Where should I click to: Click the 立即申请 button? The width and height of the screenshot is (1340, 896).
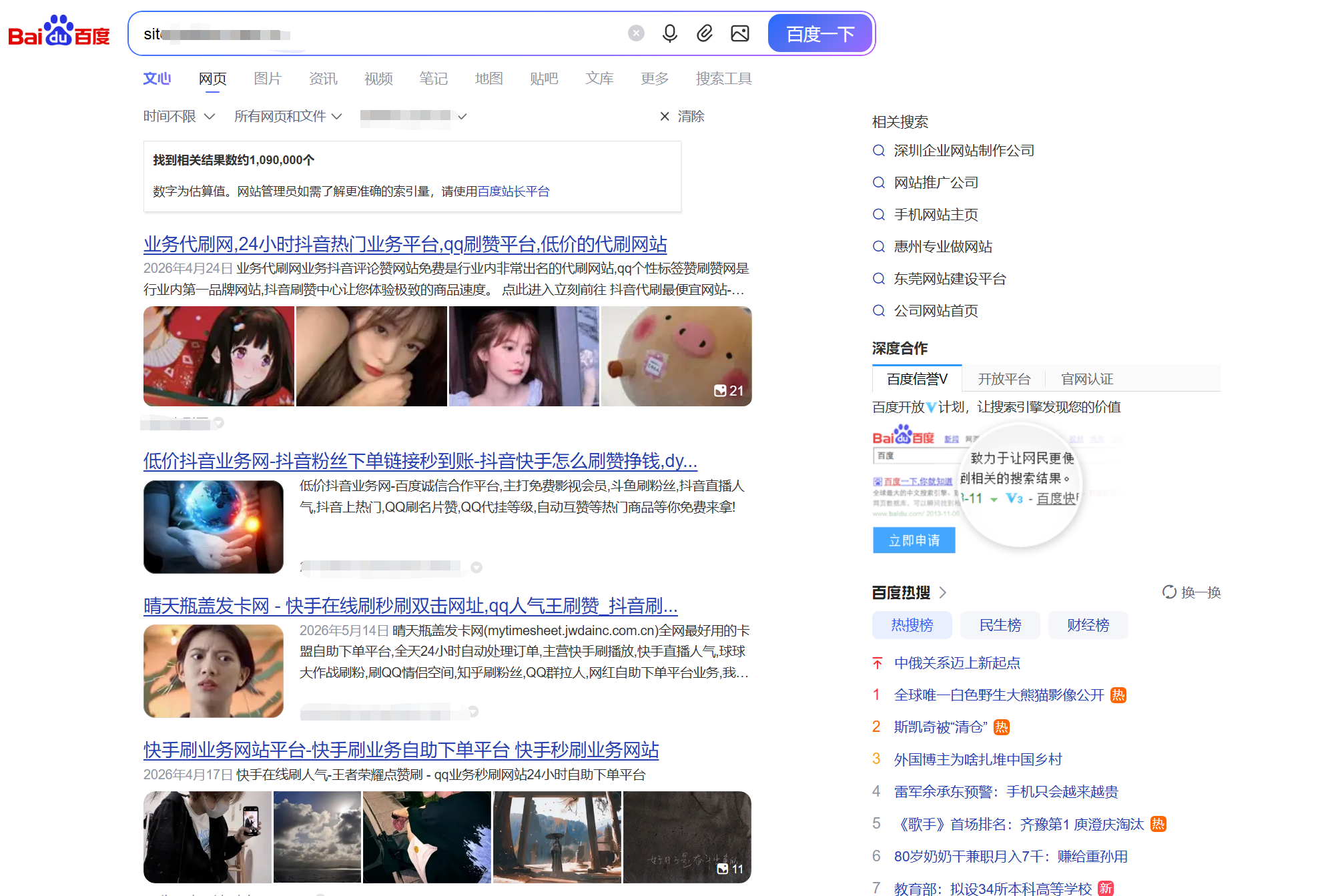pyautogui.click(x=914, y=540)
